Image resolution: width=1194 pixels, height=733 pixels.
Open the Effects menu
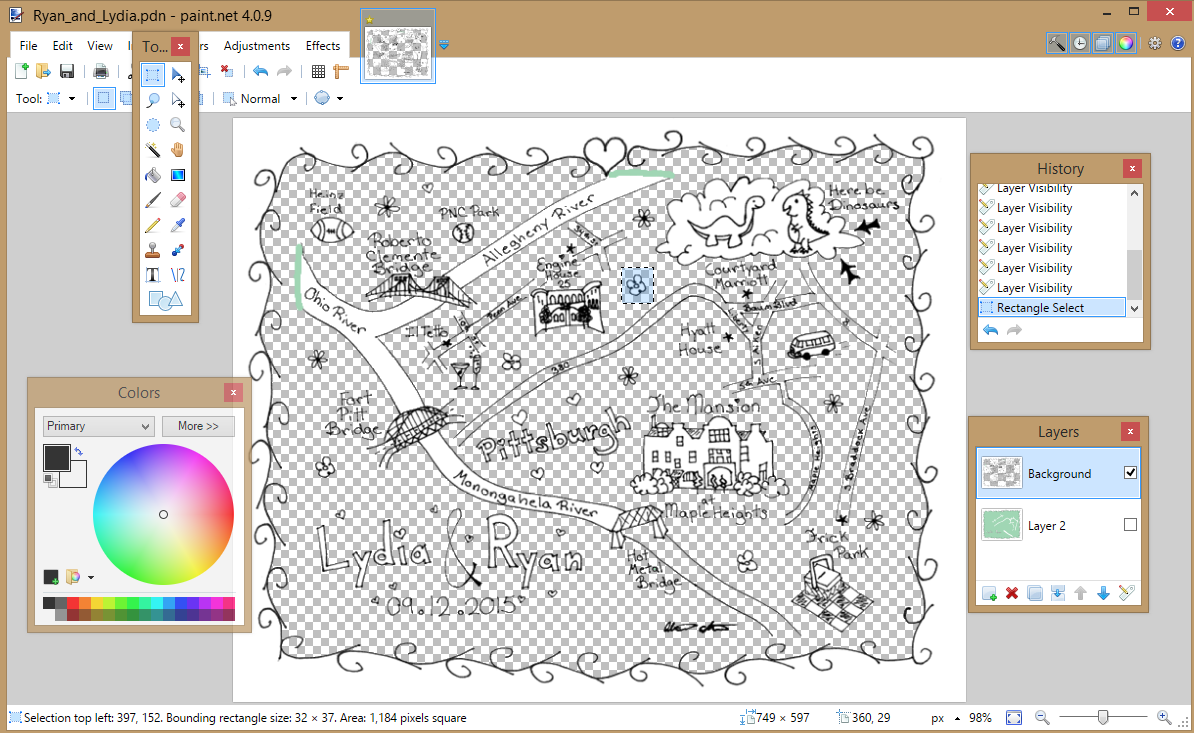click(322, 45)
